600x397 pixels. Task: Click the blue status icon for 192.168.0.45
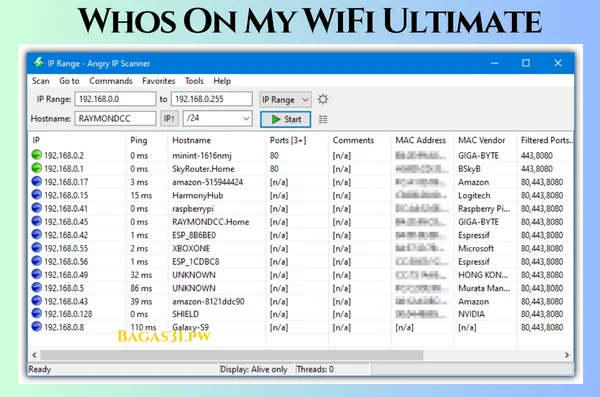coord(36,221)
